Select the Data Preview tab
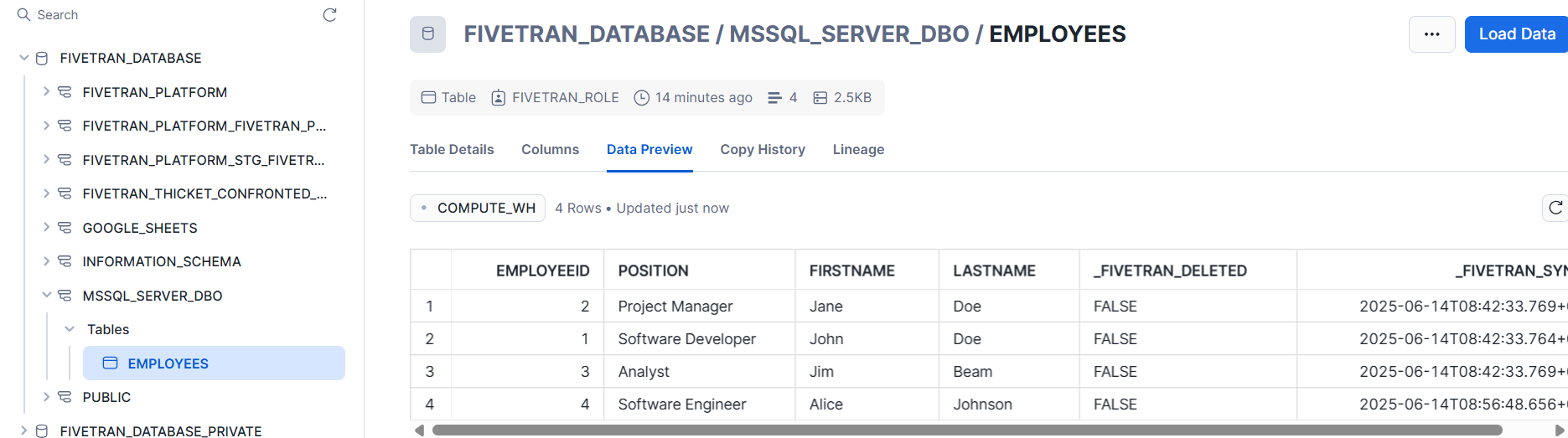1568x438 pixels. tap(649, 149)
